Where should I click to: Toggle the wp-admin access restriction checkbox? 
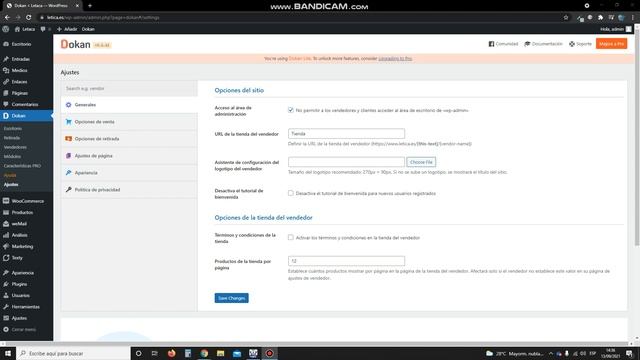point(291,110)
